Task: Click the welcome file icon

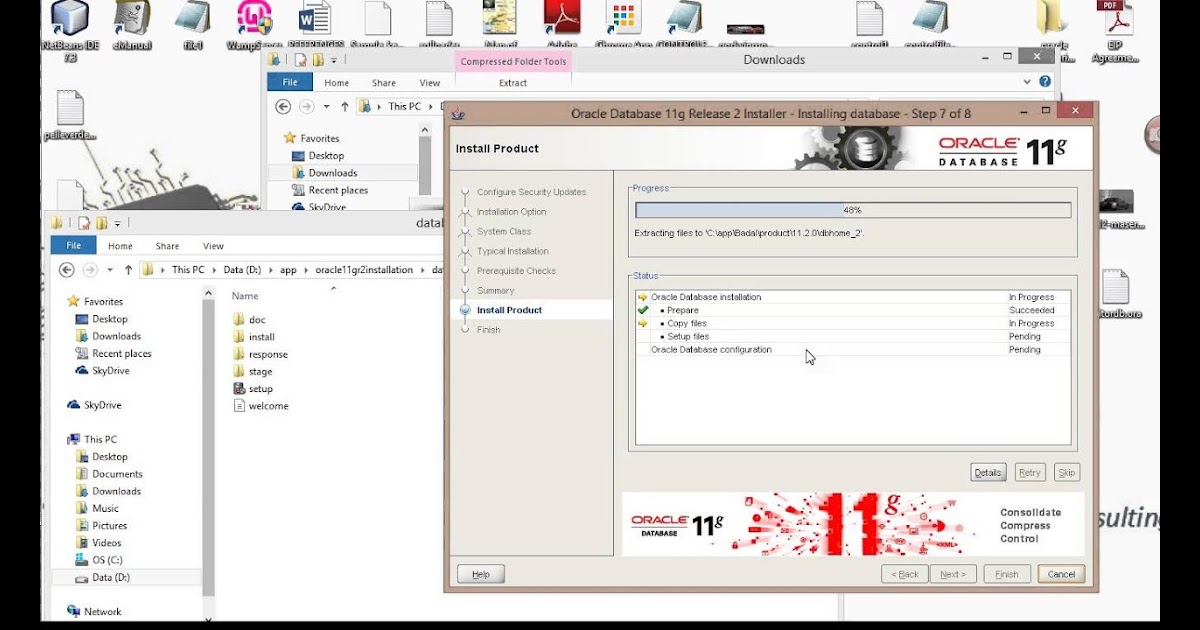Action: (x=239, y=405)
